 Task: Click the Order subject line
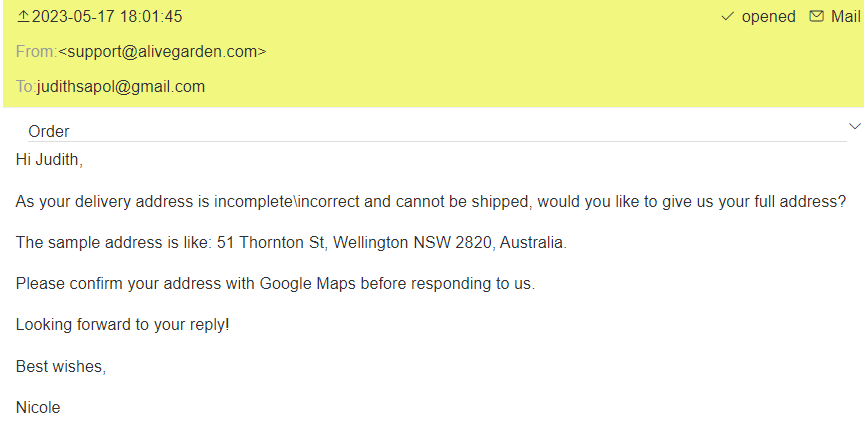(49, 131)
